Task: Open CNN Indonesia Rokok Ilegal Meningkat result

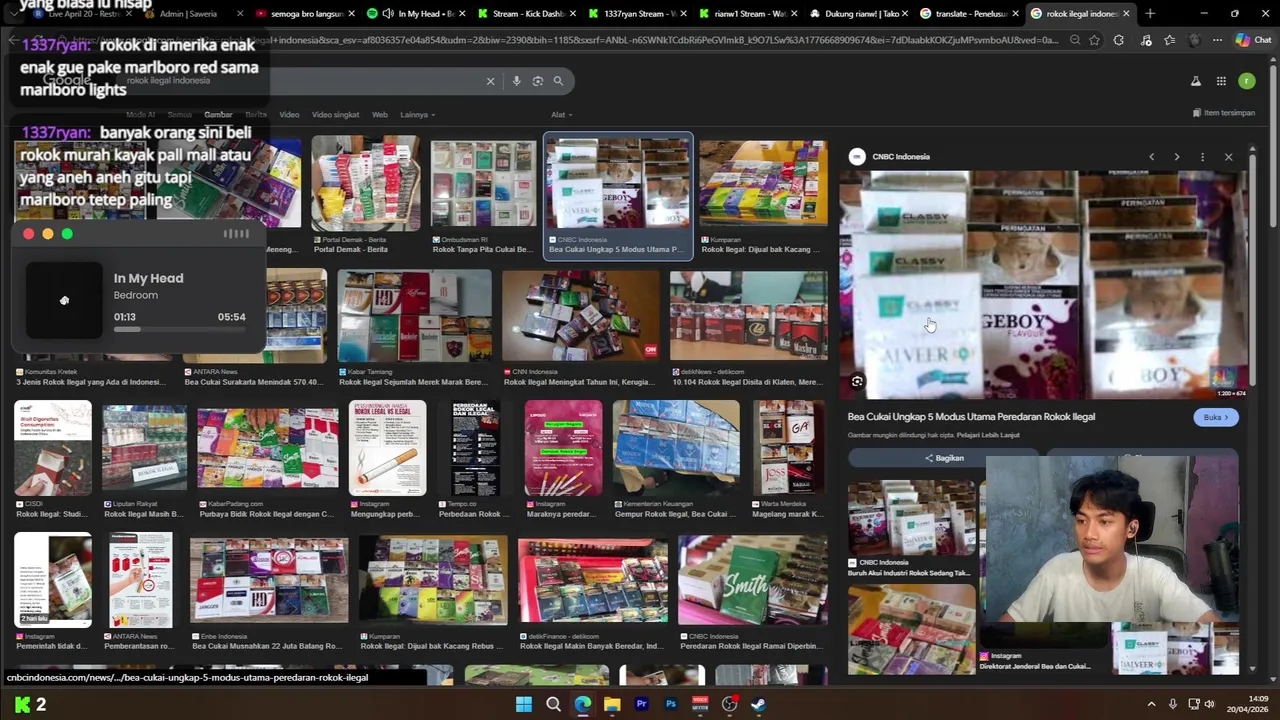Action: tap(580, 315)
